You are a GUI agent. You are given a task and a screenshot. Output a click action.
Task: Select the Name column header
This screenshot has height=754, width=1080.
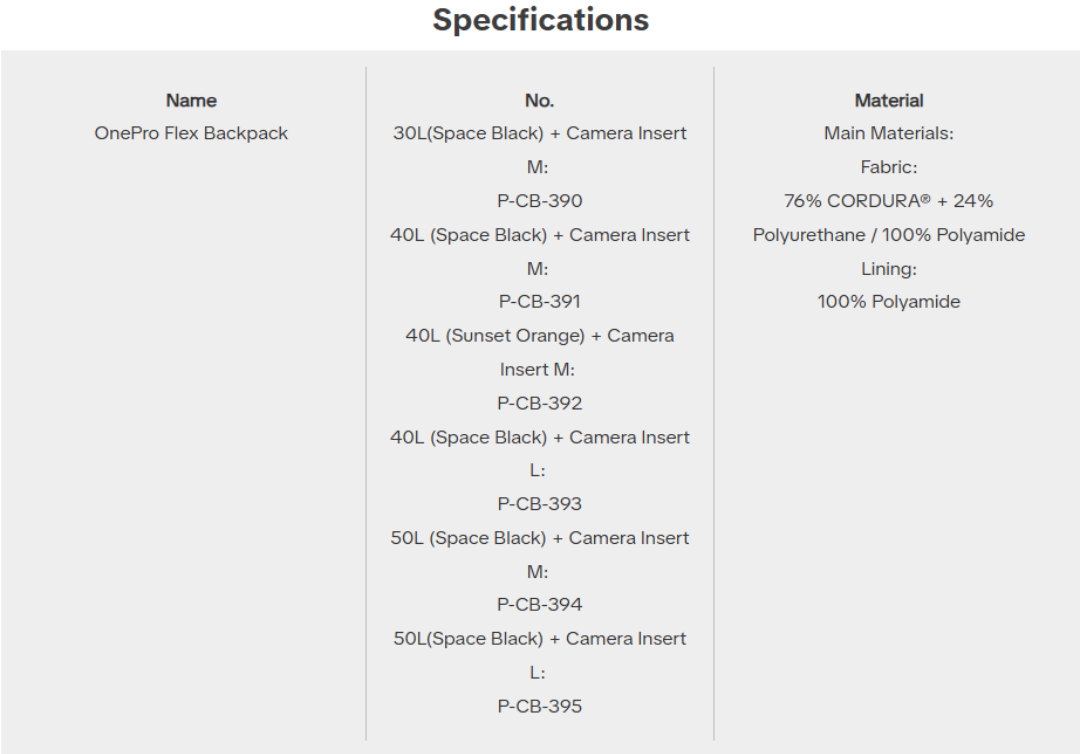click(x=191, y=100)
